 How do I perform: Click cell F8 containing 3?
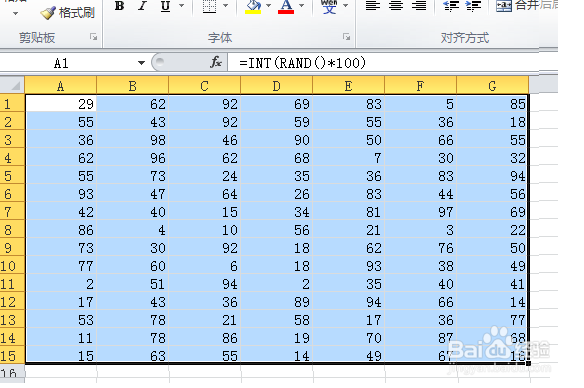pos(420,230)
